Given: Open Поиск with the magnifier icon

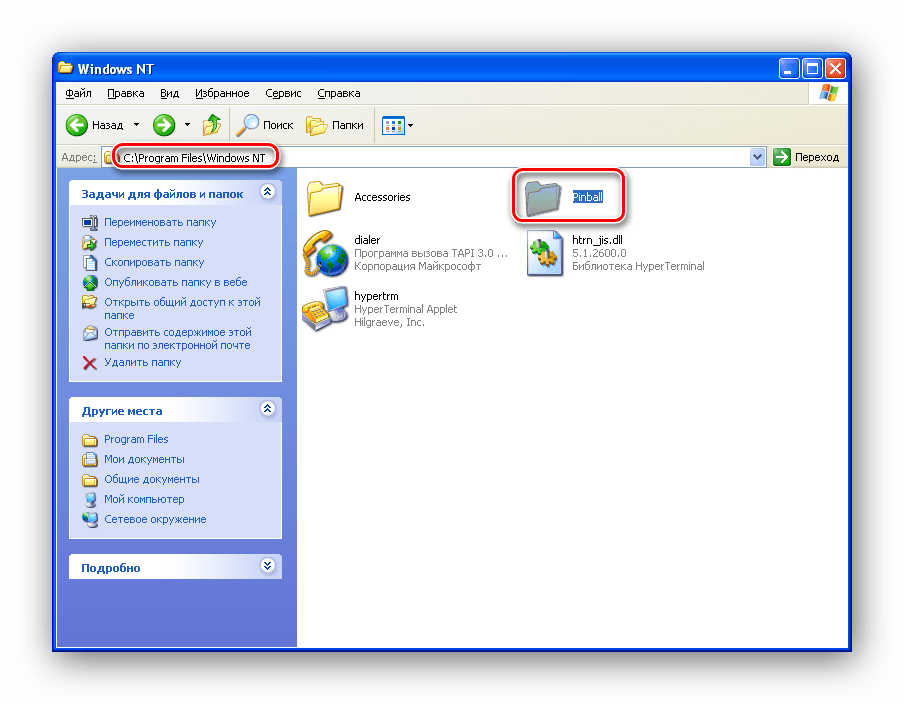Looking at the screenshot, I should [265, 125].
